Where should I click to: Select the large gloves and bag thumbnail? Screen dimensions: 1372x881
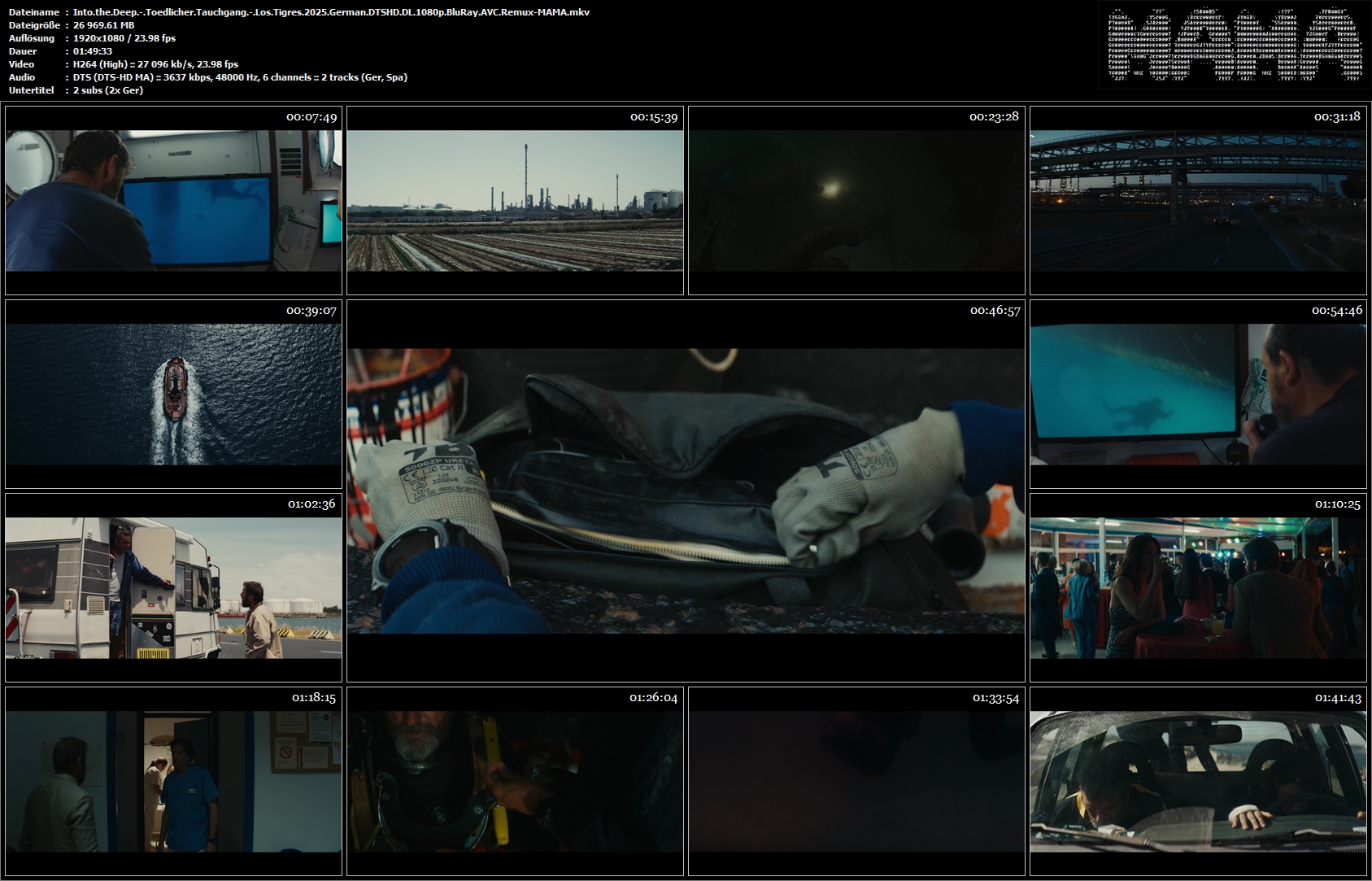coord(686,491)
